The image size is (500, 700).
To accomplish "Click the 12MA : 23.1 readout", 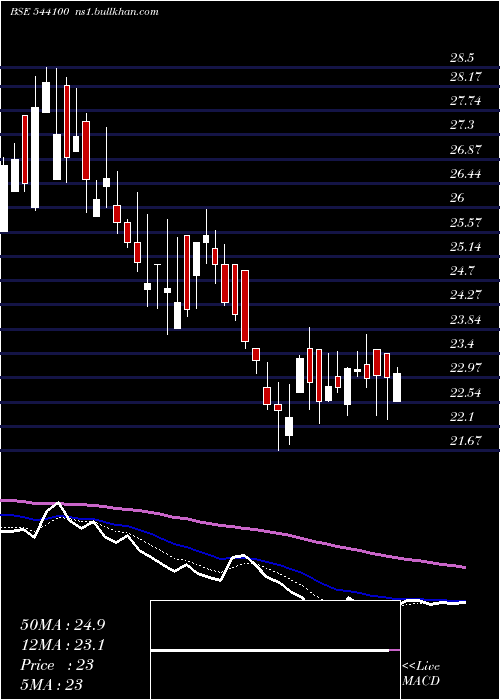I will (62, 645).
